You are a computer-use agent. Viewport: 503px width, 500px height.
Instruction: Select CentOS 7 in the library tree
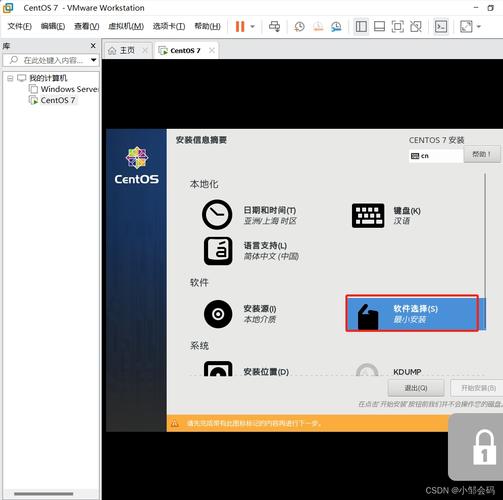tap(58, 100)
